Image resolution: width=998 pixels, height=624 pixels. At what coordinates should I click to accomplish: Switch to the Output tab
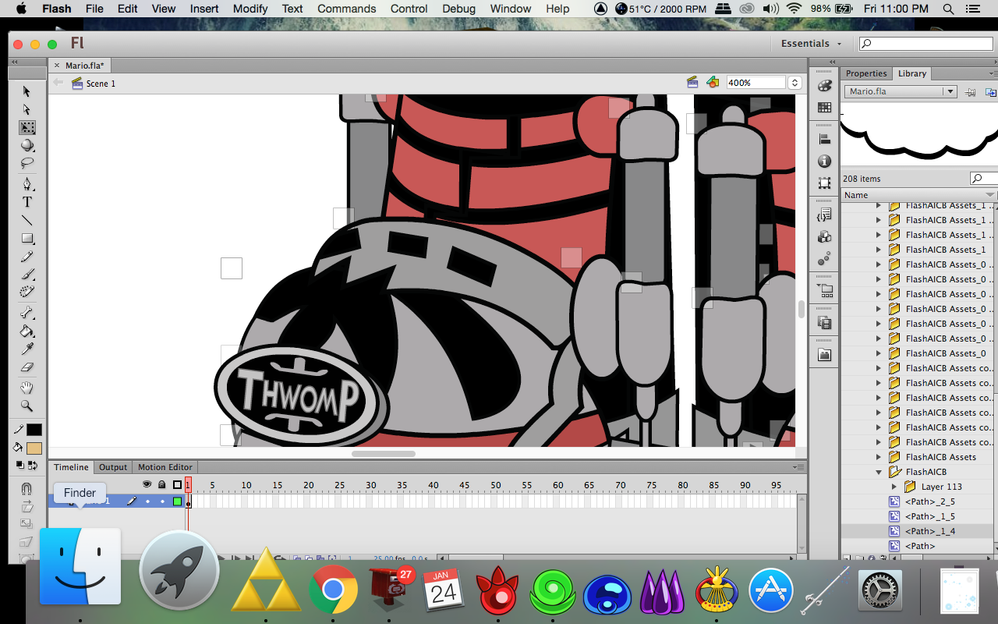coord(113,467)
